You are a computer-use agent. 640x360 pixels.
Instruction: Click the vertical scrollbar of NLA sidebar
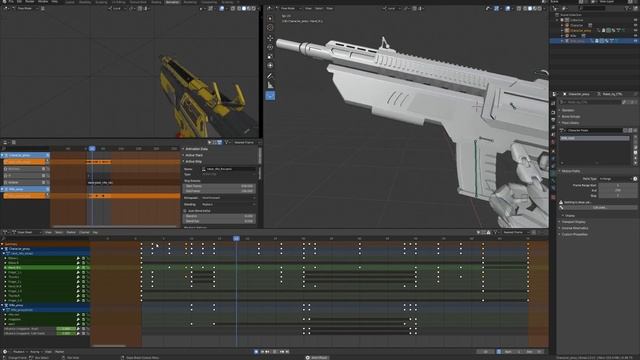[x=260, y=155]
